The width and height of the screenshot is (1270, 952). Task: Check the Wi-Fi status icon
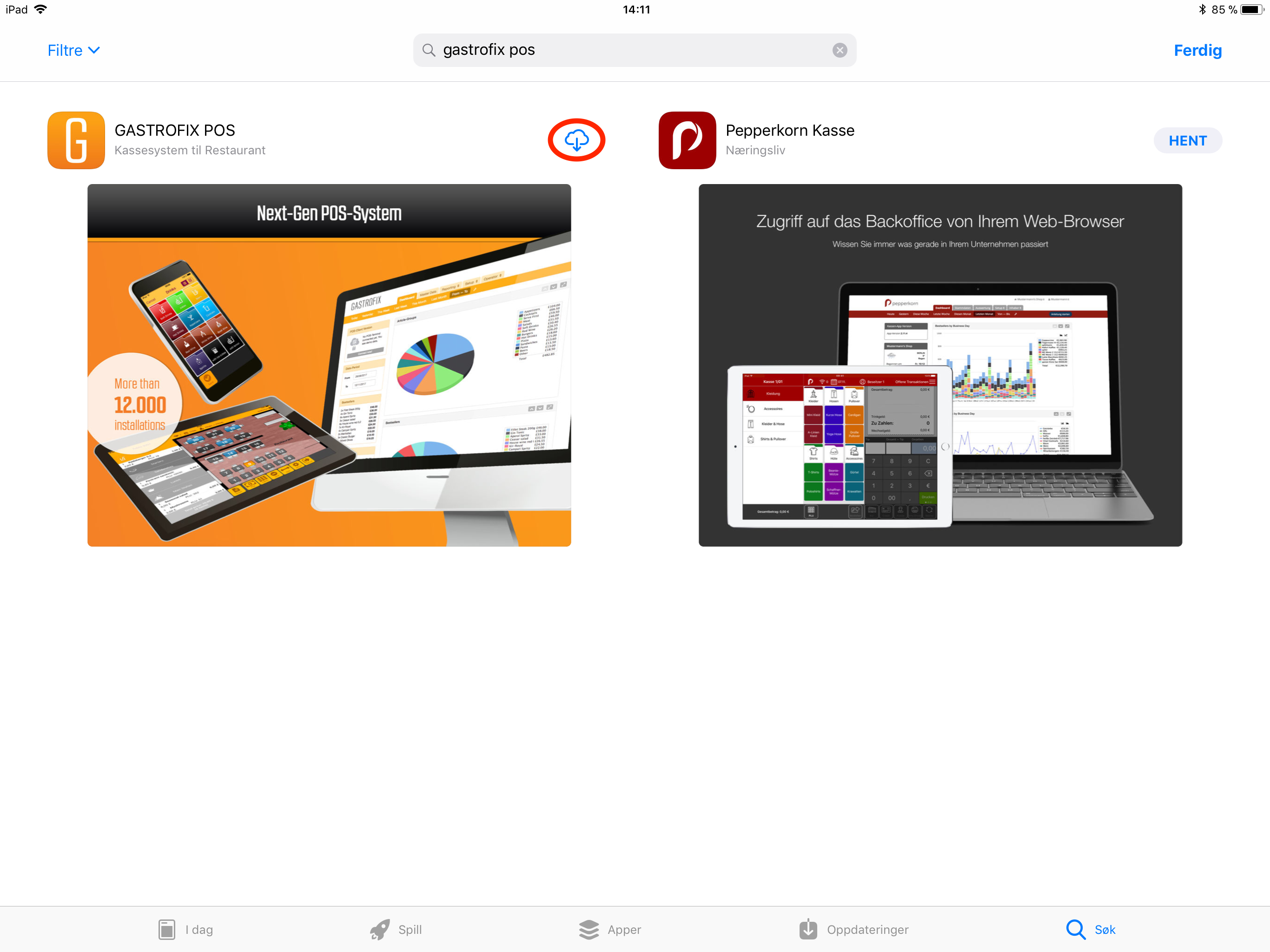(x=40, y=9)
